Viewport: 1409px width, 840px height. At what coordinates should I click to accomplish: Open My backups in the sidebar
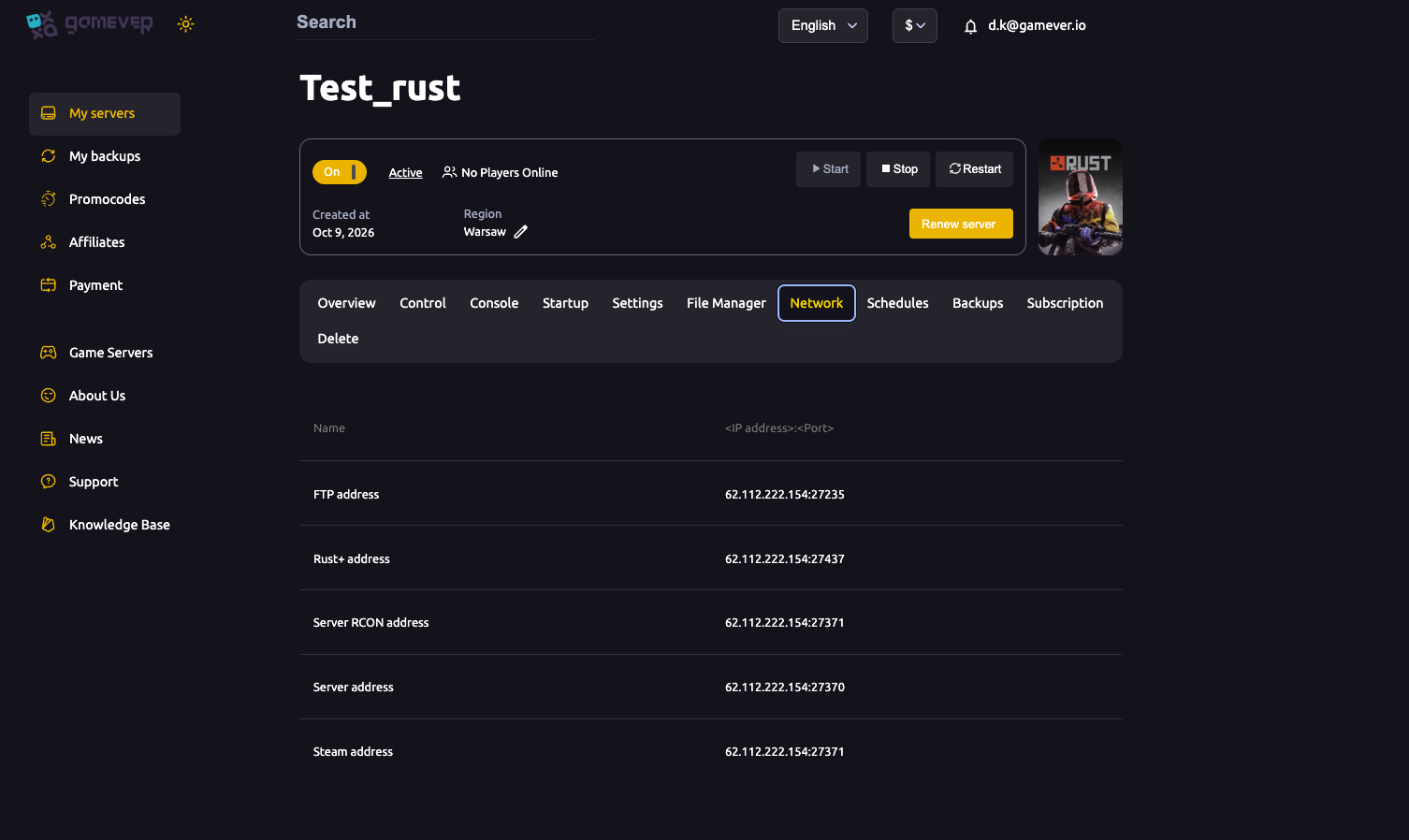click(x=105, y=156)
